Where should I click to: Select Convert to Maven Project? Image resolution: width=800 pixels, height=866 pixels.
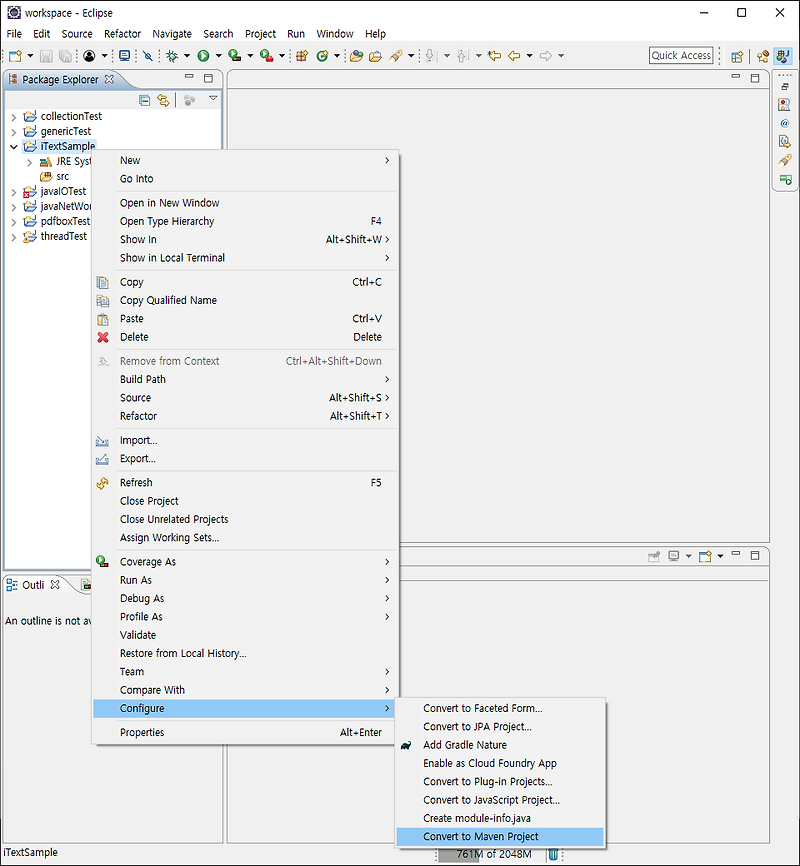click(498, 837)
